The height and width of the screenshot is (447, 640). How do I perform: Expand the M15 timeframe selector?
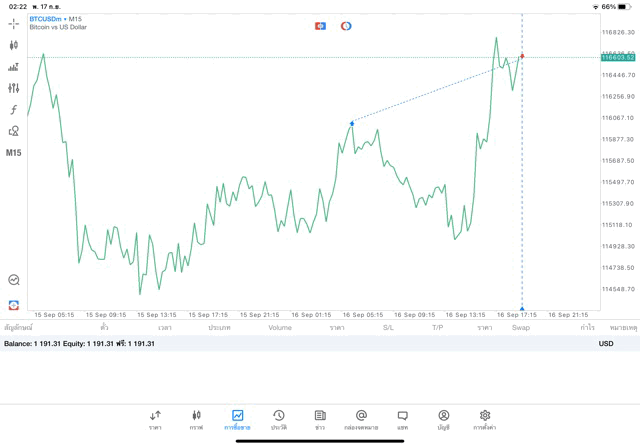(x=14, y=153)
